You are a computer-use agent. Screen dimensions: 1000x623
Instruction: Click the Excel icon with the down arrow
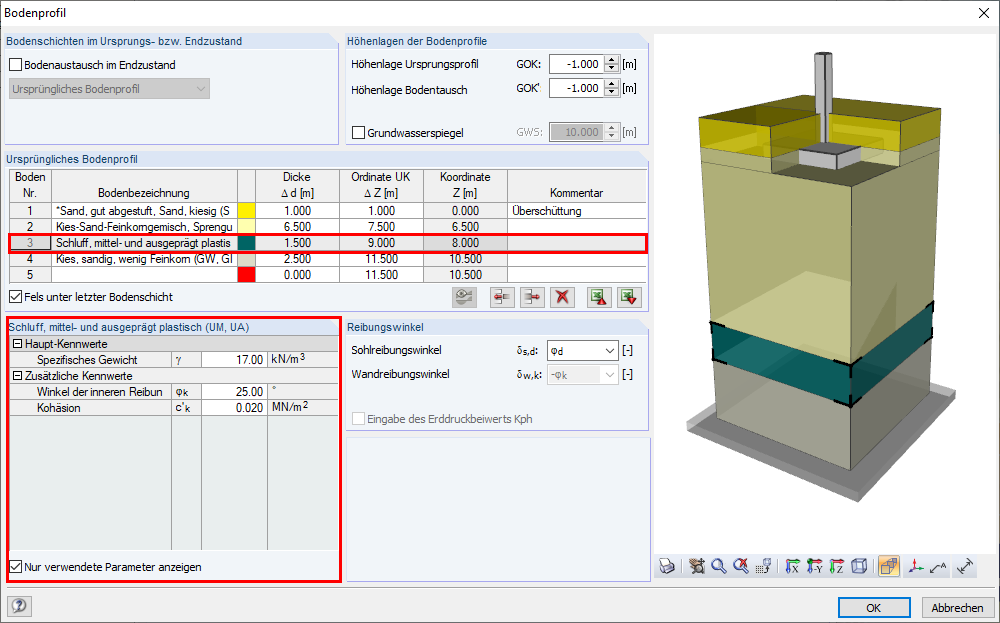(x=629, y=297)
